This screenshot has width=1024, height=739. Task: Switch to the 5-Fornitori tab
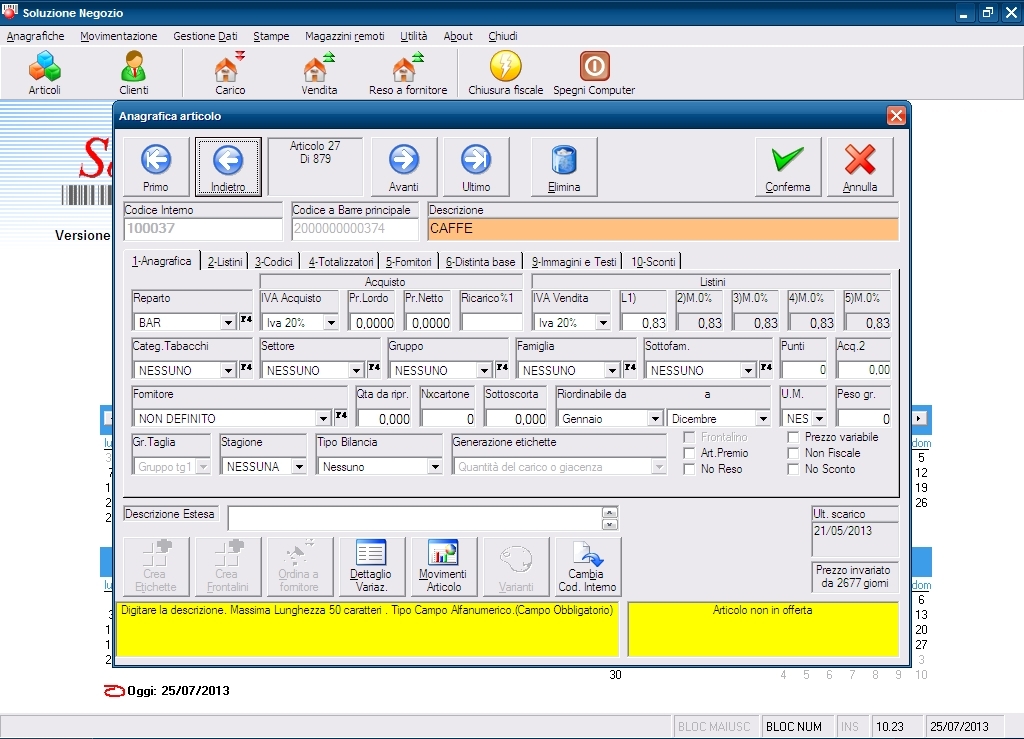coord(408,262)
